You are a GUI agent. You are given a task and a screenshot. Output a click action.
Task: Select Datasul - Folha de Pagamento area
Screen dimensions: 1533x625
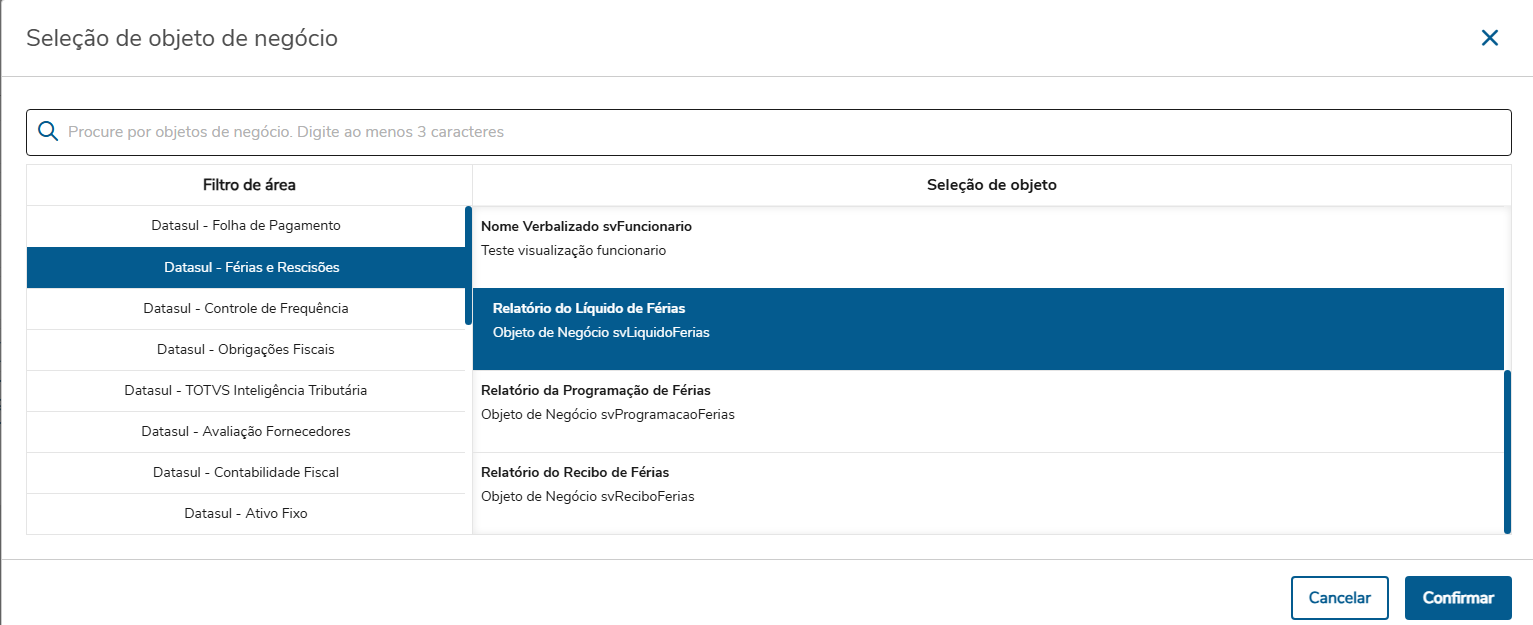click(246, 226)
